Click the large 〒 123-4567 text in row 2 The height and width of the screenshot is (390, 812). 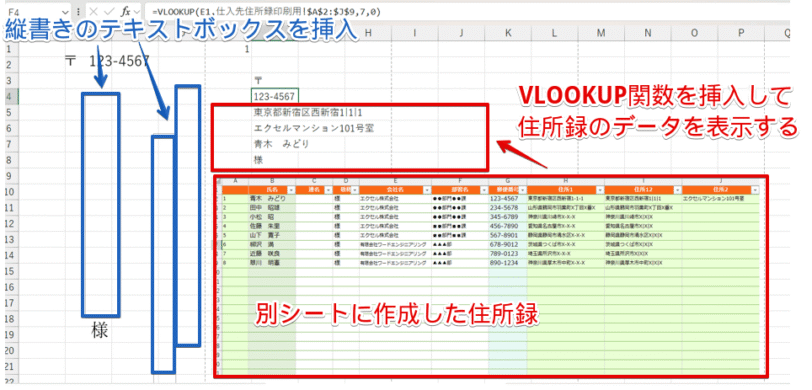108,61
